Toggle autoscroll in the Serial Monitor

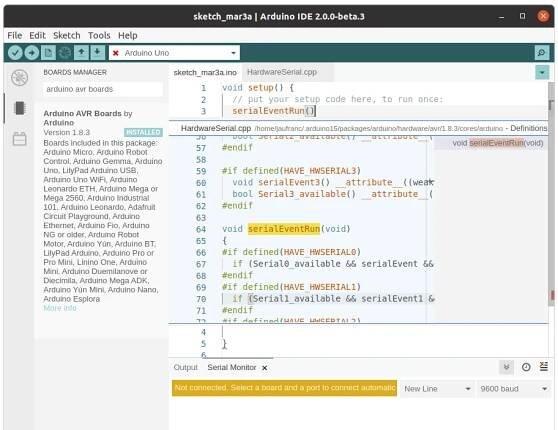click(507, 367)
